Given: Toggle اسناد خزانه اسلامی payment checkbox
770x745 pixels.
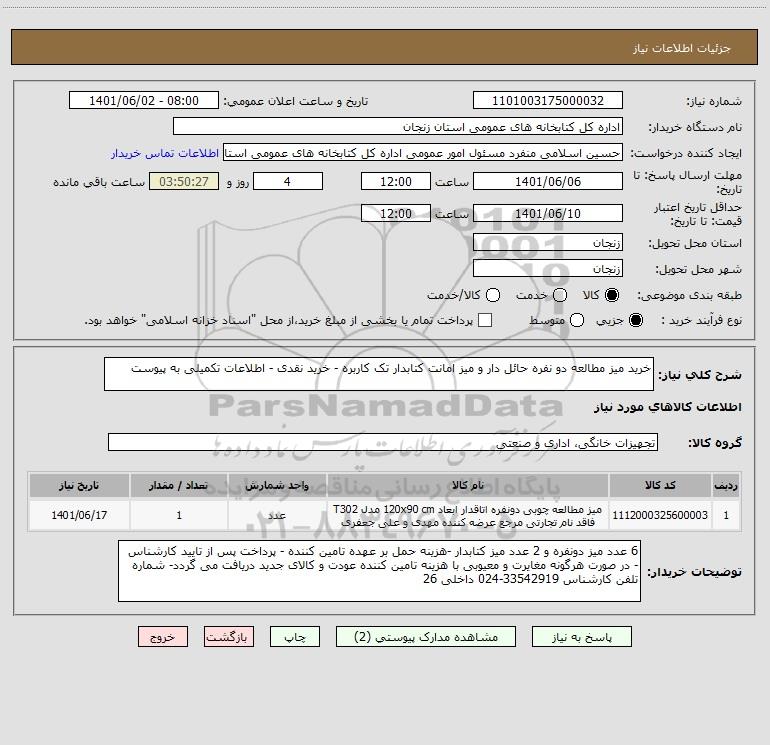Looking at the screenshot, I should click(x=485, y=320).
